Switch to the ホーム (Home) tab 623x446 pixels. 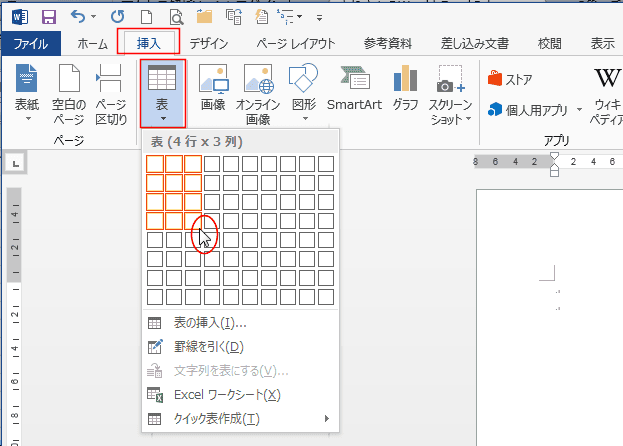(92, 43)
